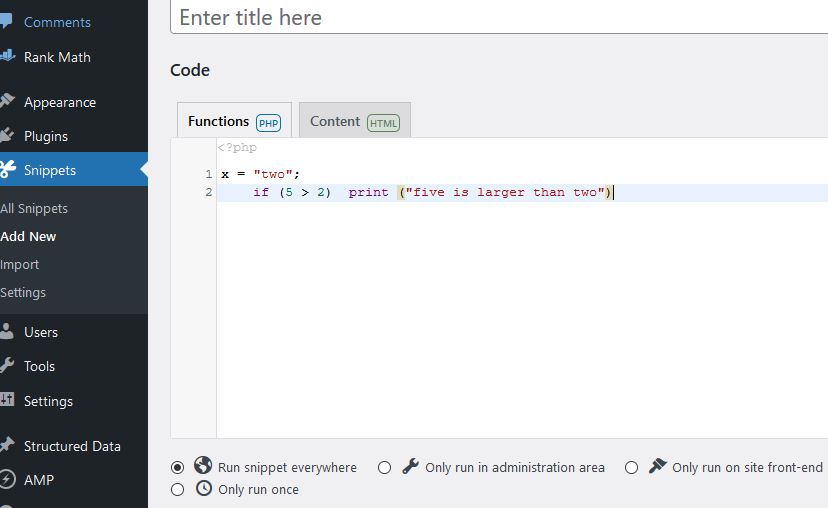Click the Users person icon
The width and height of the screenshot is (828, 508).
pyautogui.click(x=6, y=331)
